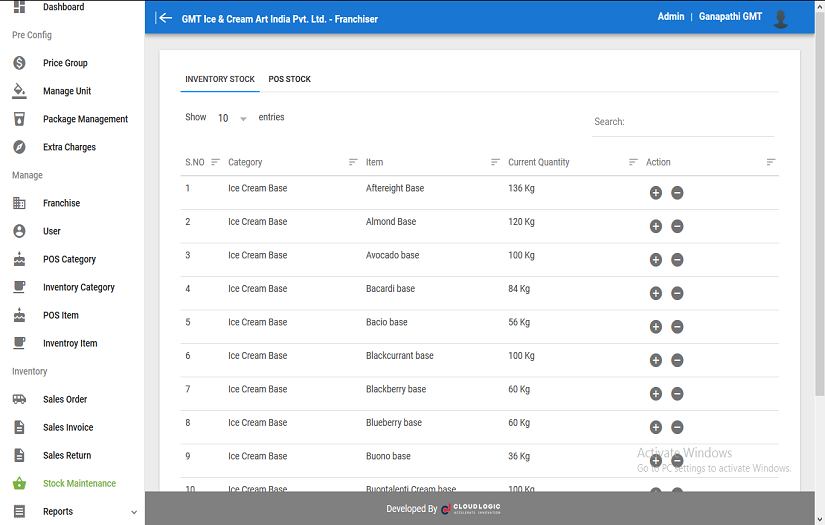This screenshot has width=825, height=525.
Task: Click the 120 Kg quantity cell
Action: pos(521,222)
